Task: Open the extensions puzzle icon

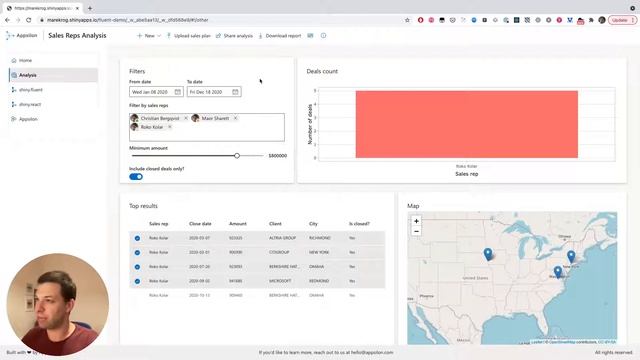Action: point(591,20)
